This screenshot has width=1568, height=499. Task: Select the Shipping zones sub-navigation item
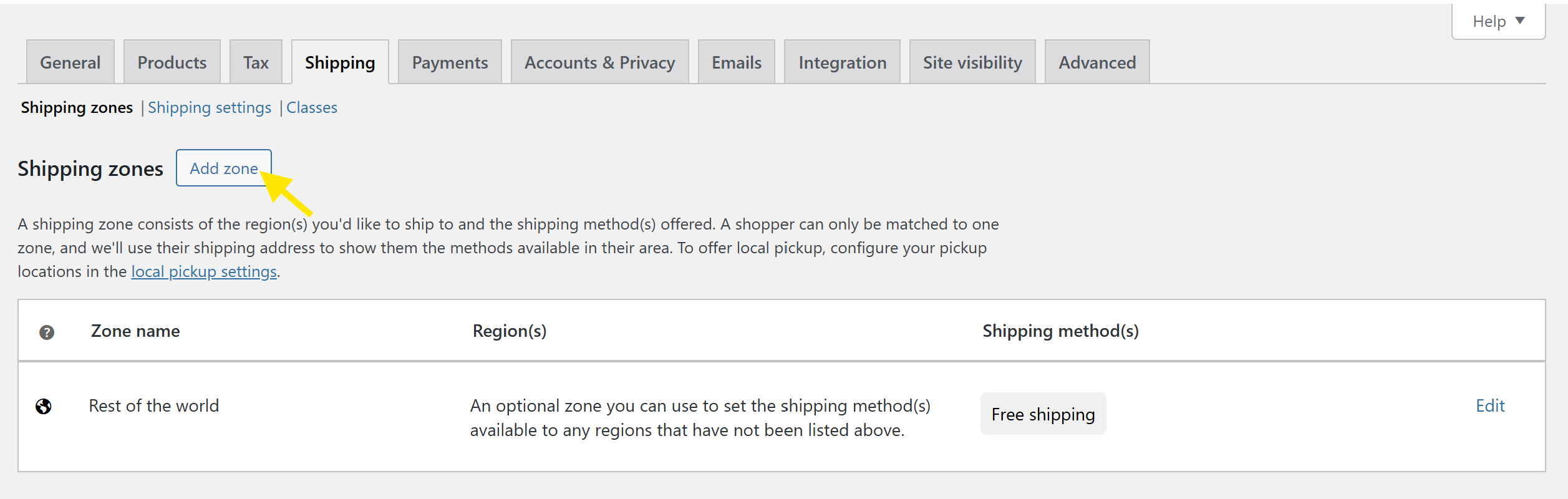click(x=77, y=107)
